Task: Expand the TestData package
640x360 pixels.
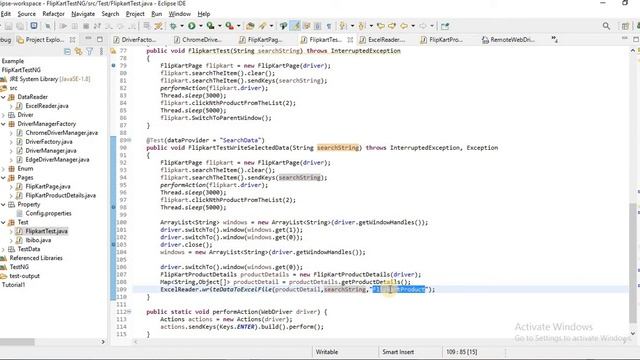Action: [x=3, y=249]
